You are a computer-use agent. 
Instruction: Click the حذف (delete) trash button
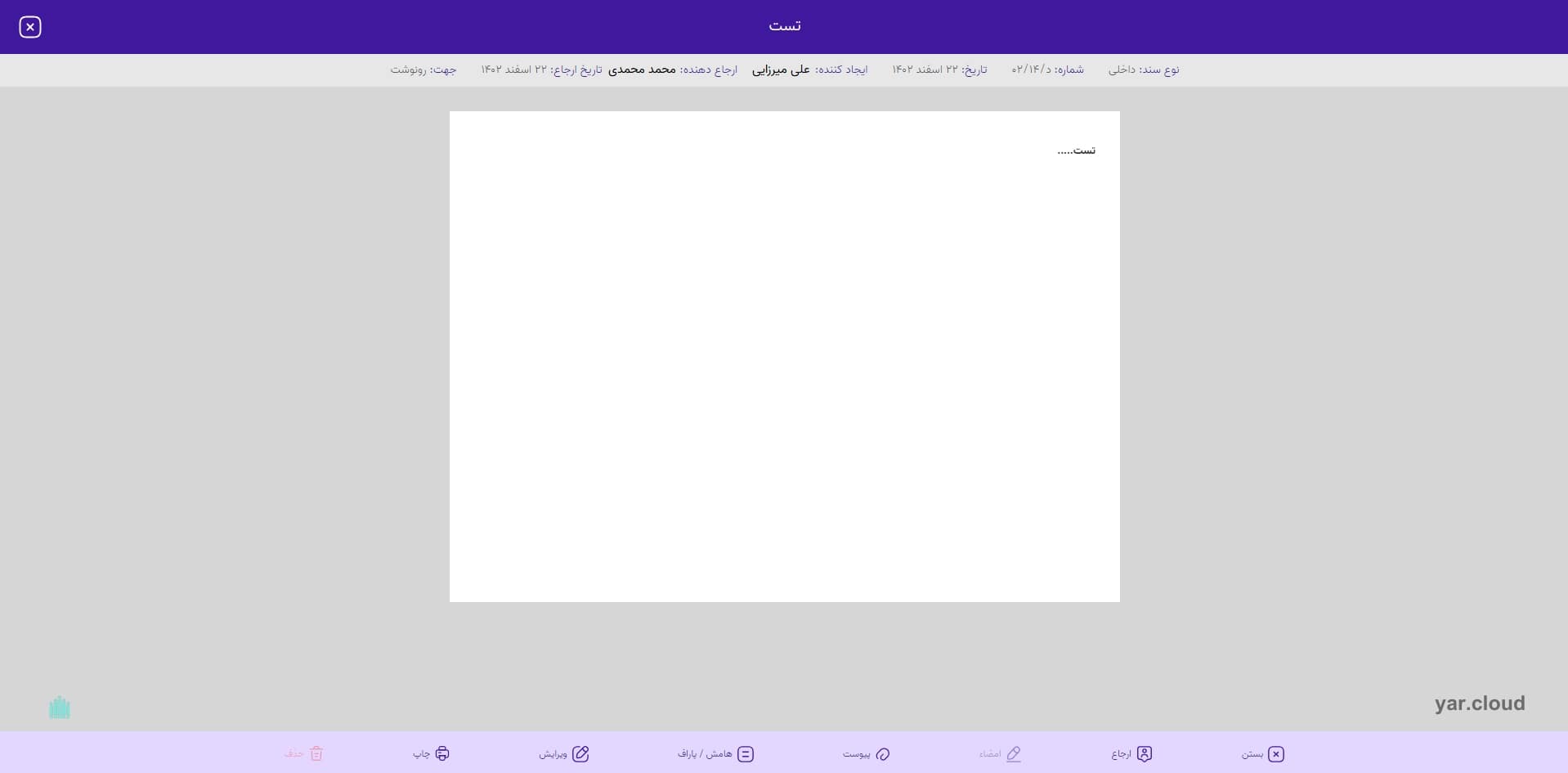pos(303,753)
